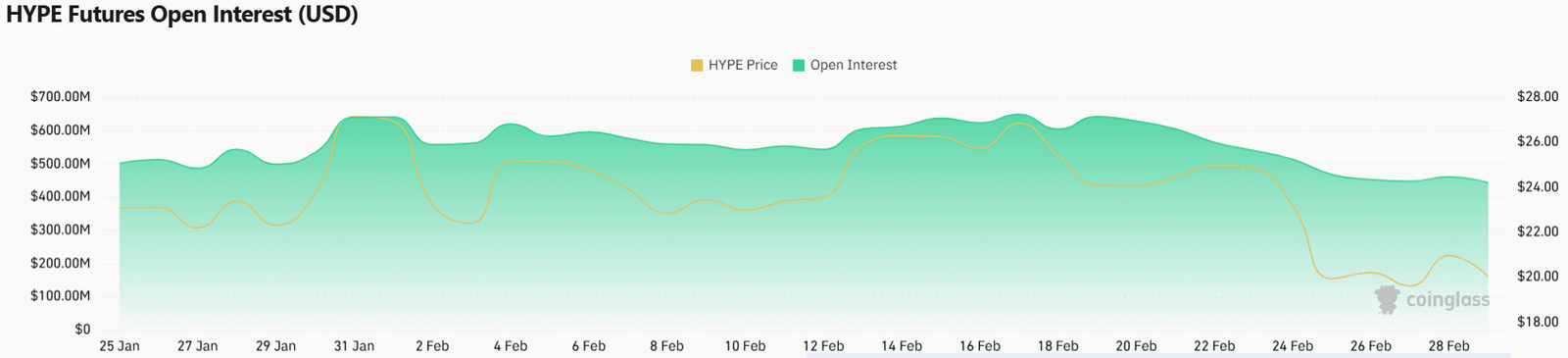Click the 4 Feb date label
Image resolution: width=1568 pixels, height=358 pixels.
coord(511,346)
